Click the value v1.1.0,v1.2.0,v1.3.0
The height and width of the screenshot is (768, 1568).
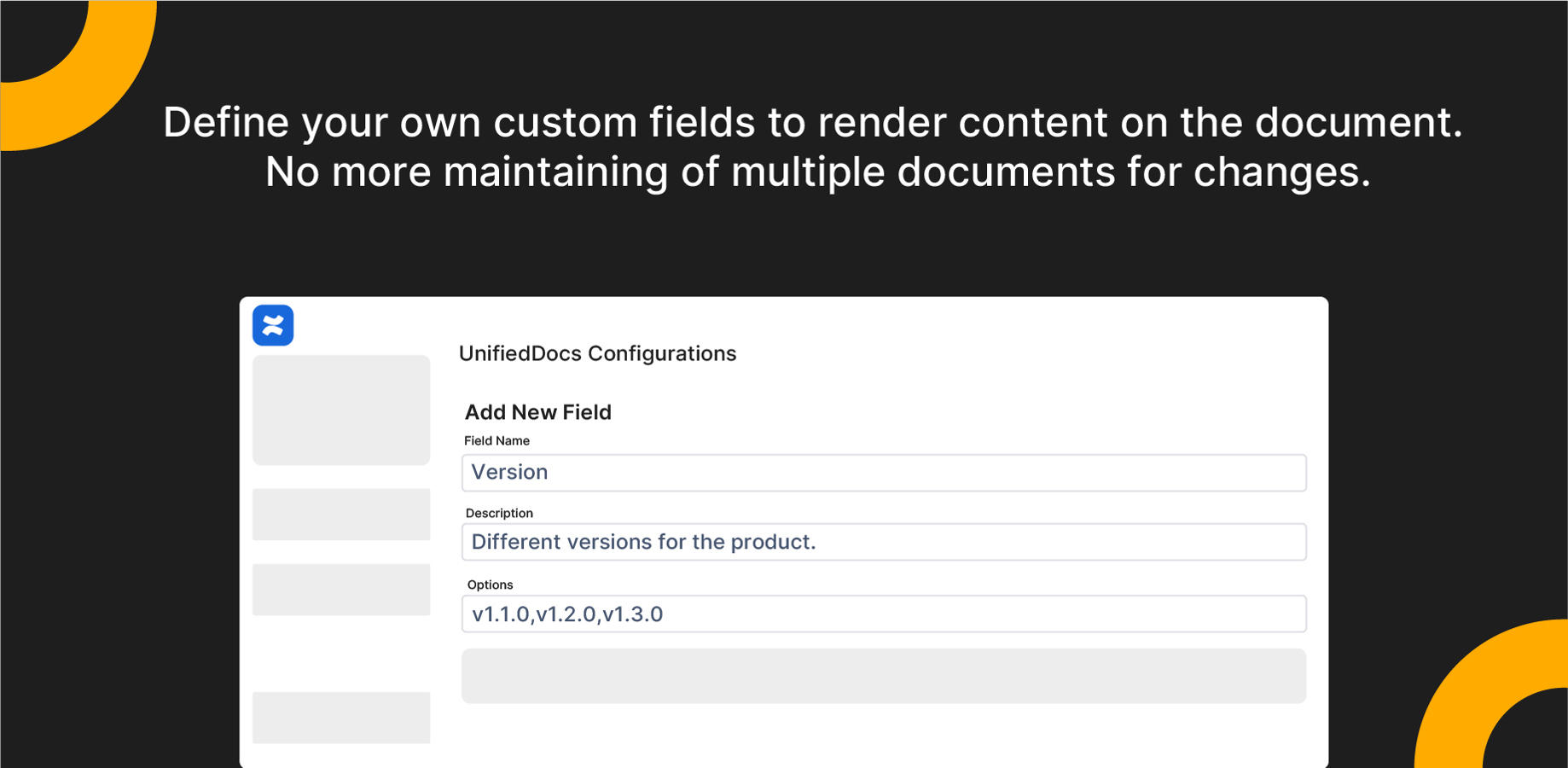(x=569, y=614)
